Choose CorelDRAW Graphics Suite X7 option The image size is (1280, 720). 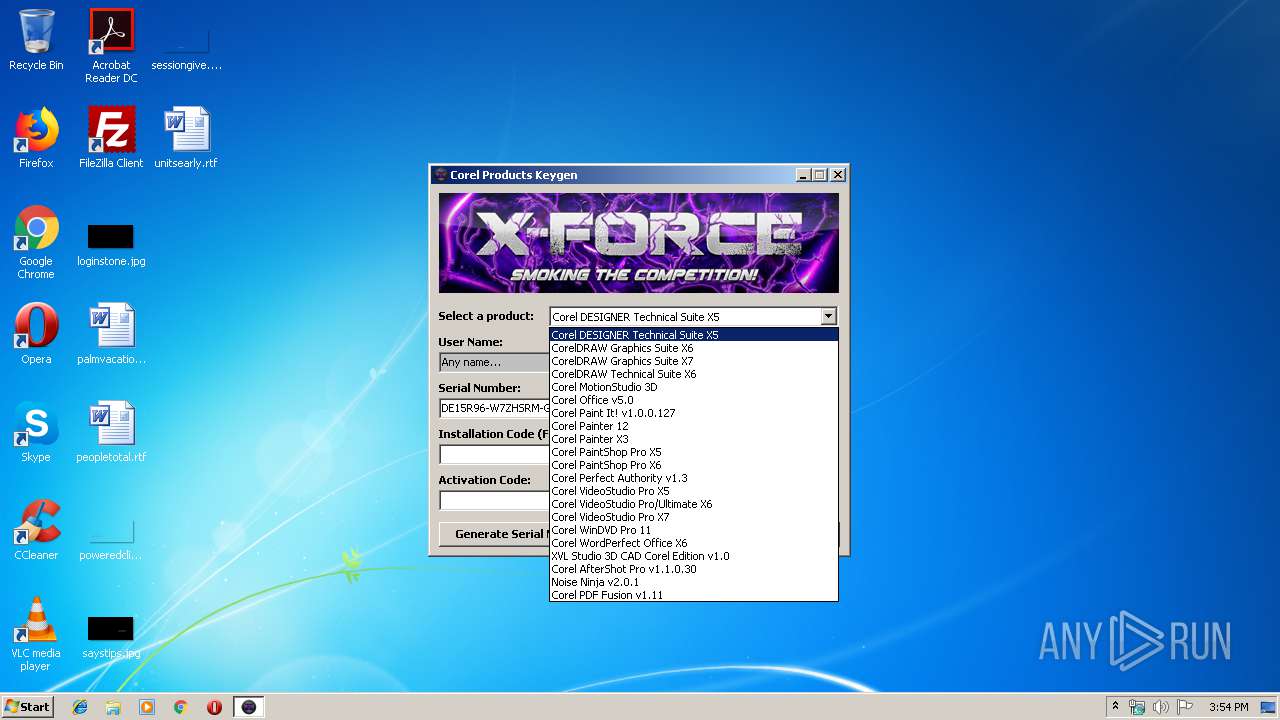point(694,361)
